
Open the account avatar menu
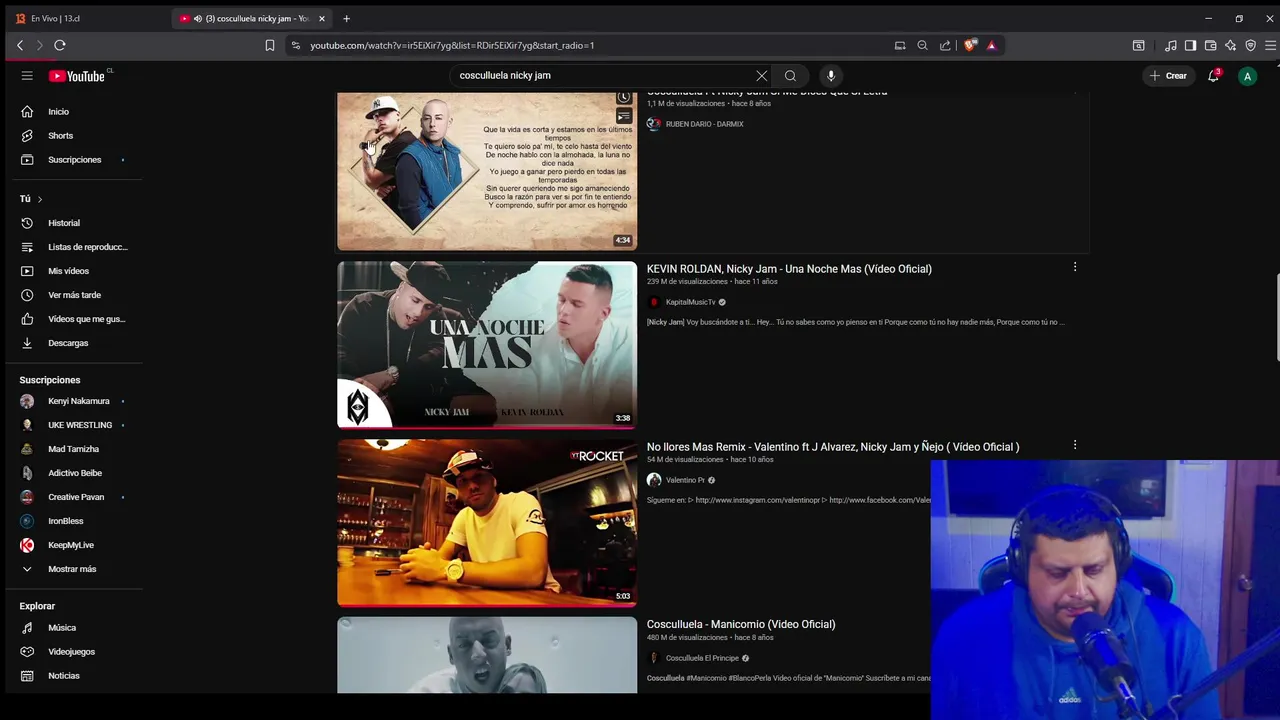click(1247, 76)
